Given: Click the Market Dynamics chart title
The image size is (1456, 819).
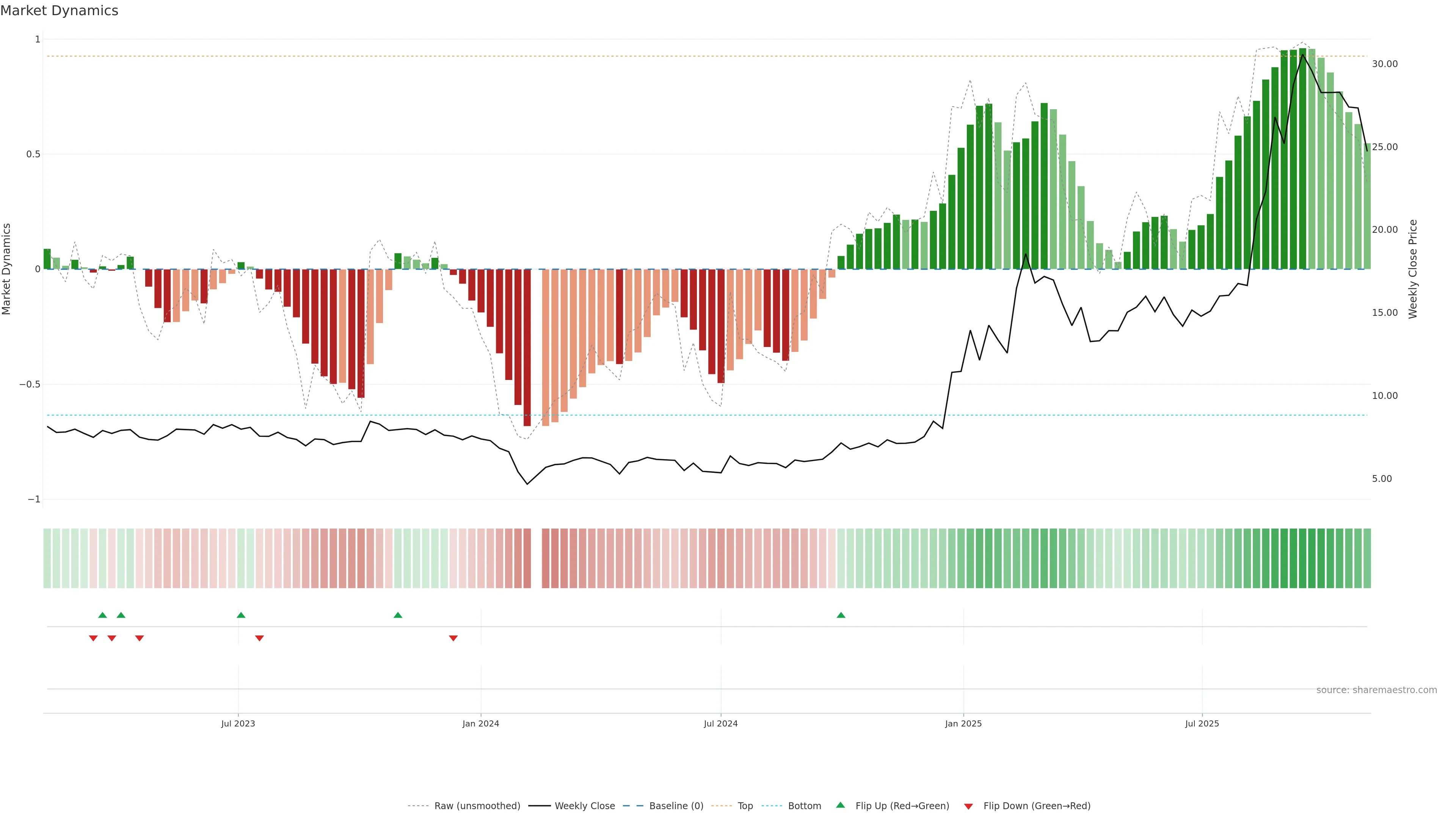Looking at the screenshot, I should [60, 11].
